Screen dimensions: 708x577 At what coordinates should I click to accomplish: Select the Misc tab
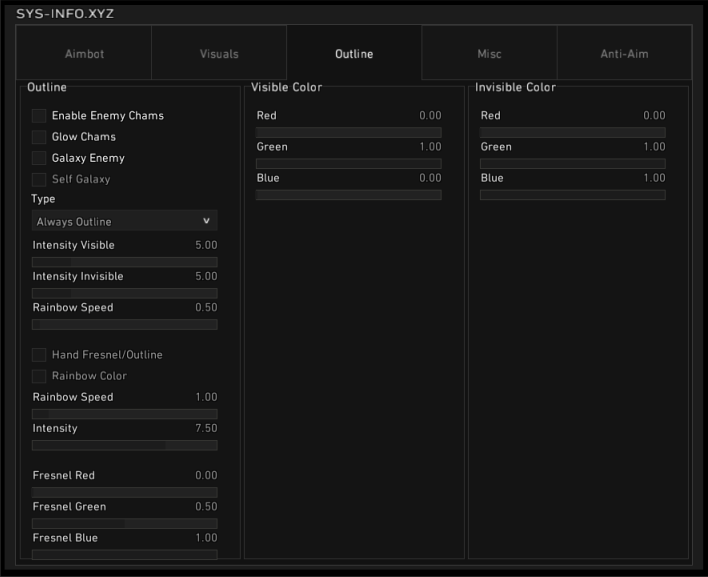pyautogui.click(x=489, y=54)
